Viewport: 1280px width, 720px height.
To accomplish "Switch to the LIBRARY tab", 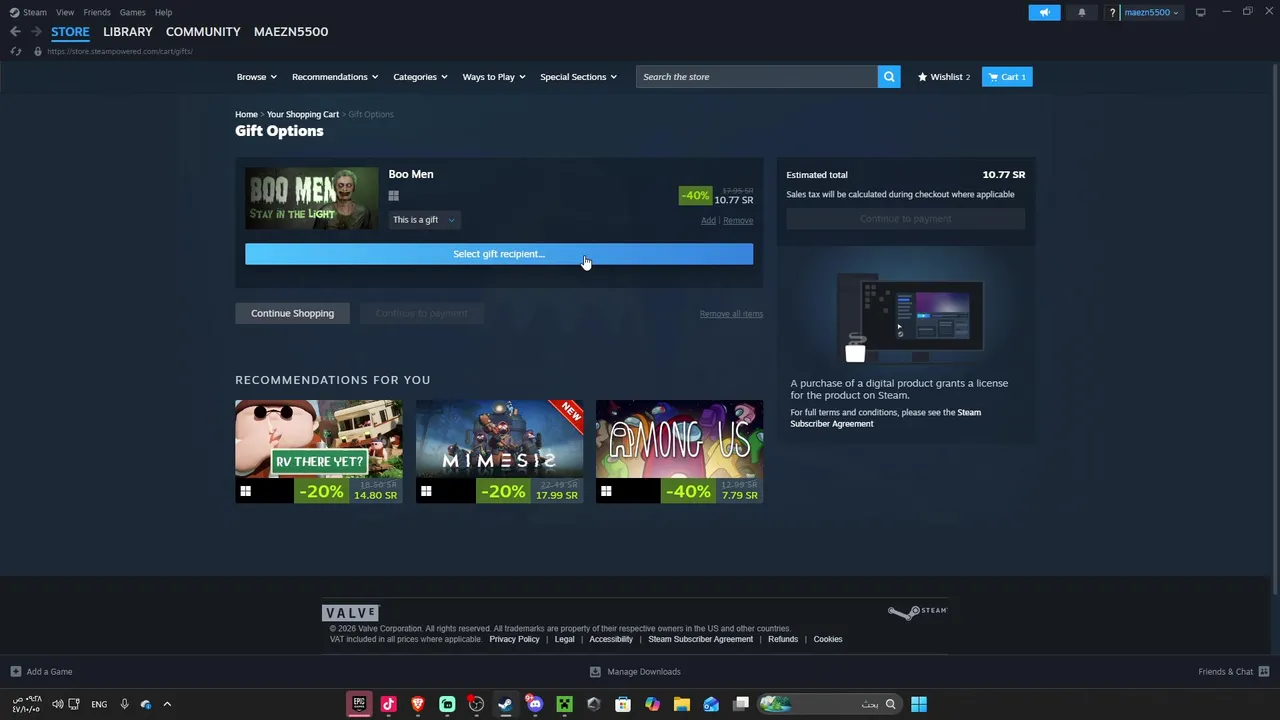I will click(x=128, y=32).
